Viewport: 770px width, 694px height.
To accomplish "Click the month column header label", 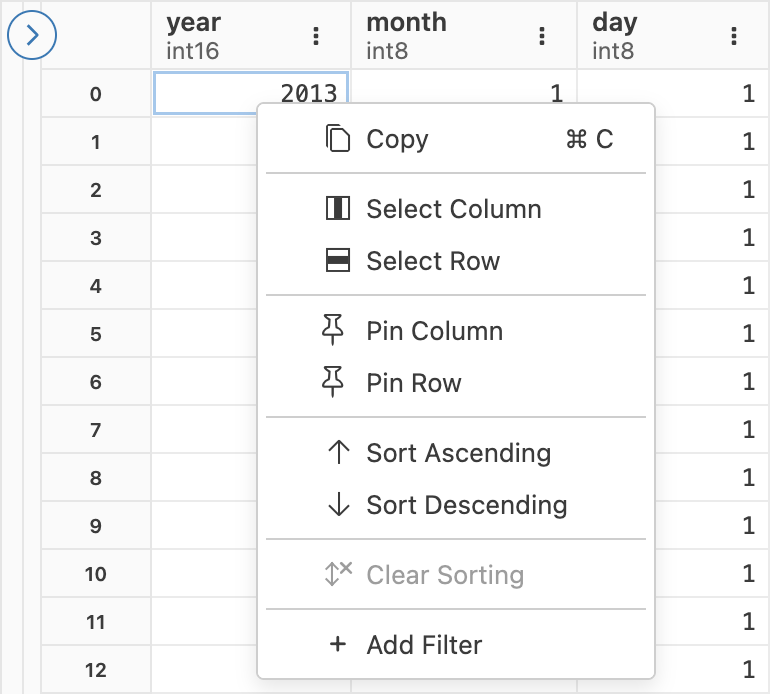I will click(x=406, y=22).
